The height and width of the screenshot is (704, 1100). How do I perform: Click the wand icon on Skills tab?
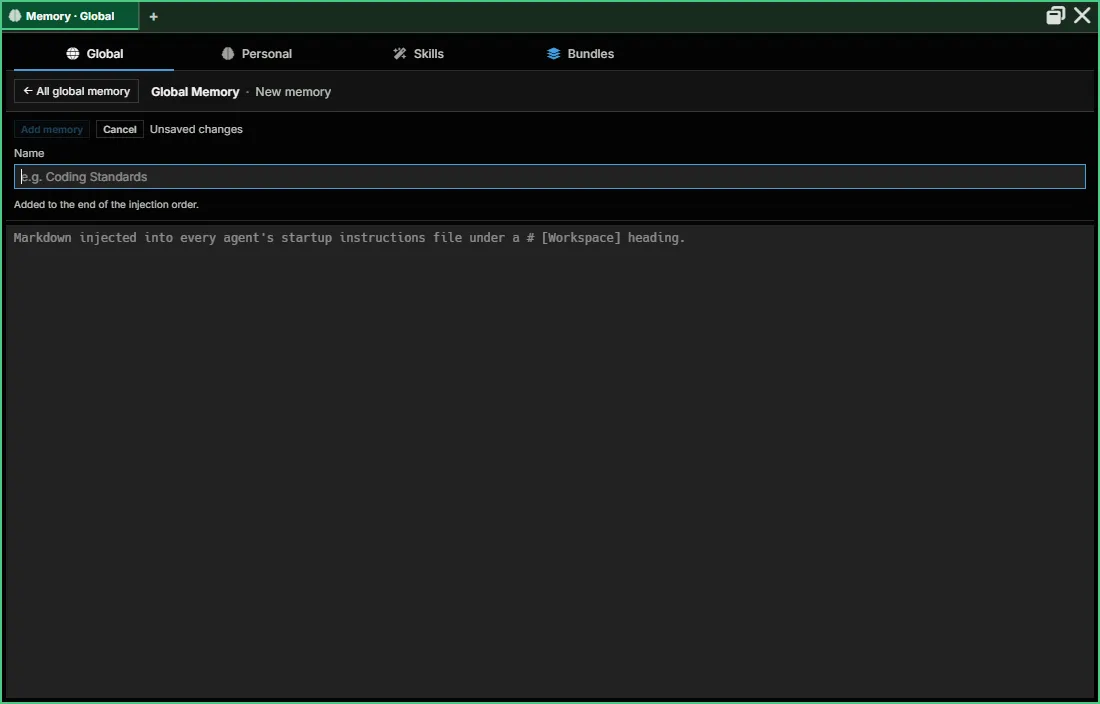point(400,54)
